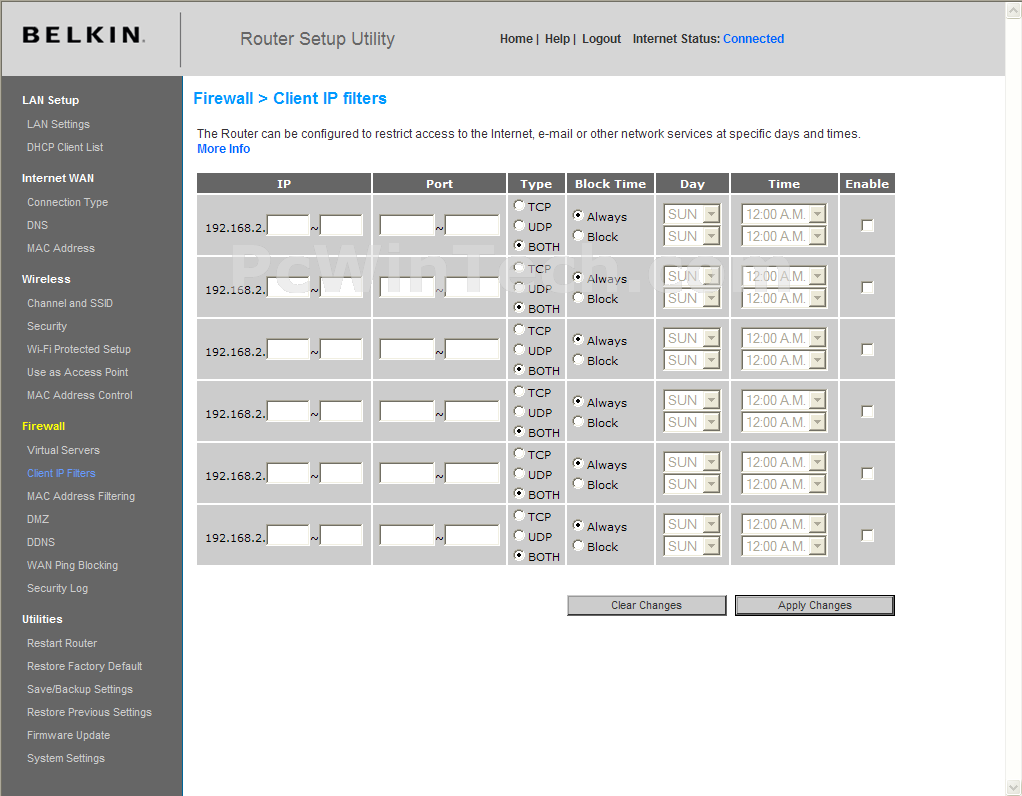Go to Home link in header
1022x796 pixels.
pos(516,38)
